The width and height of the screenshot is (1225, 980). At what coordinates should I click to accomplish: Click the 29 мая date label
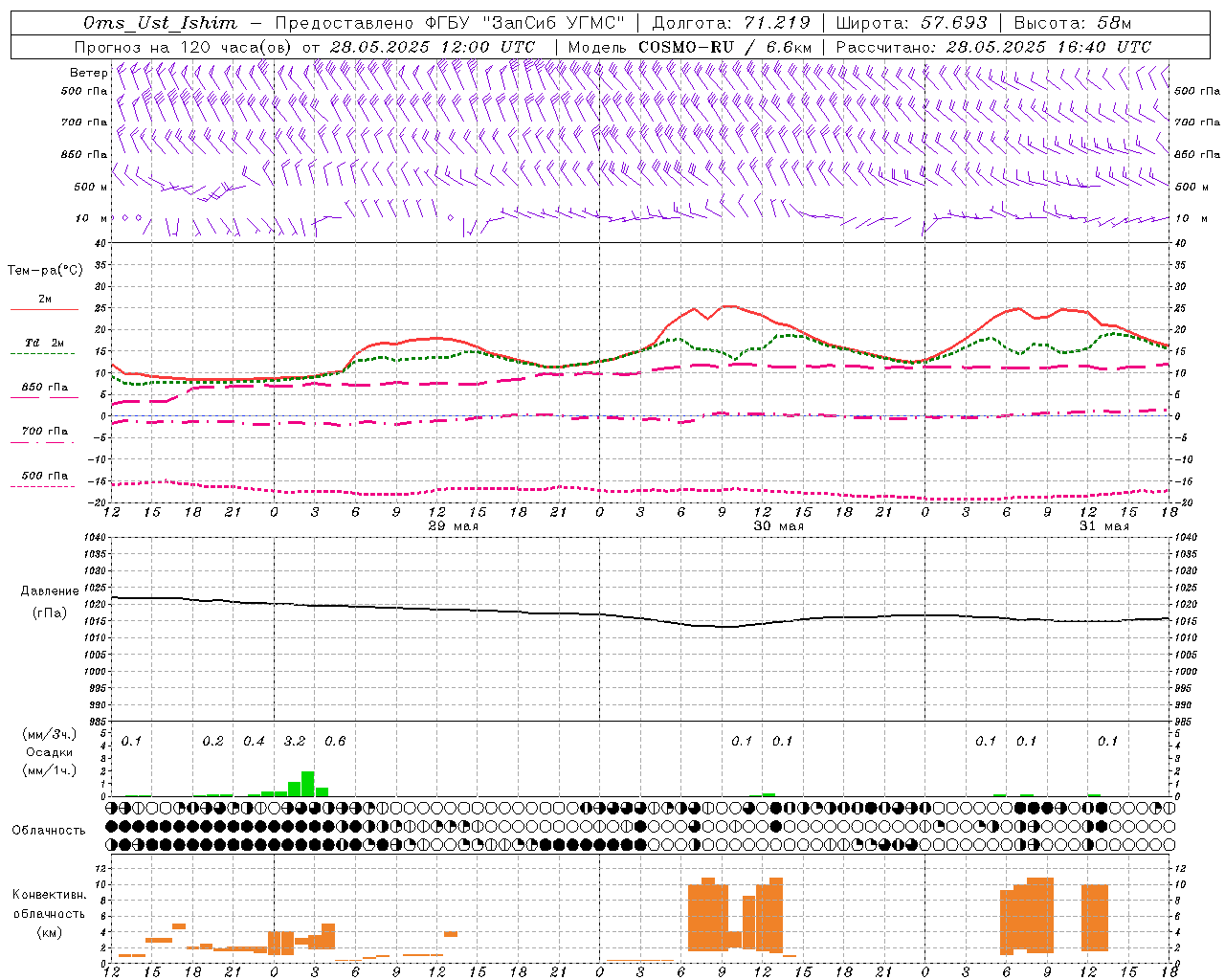tap(453, 526)
